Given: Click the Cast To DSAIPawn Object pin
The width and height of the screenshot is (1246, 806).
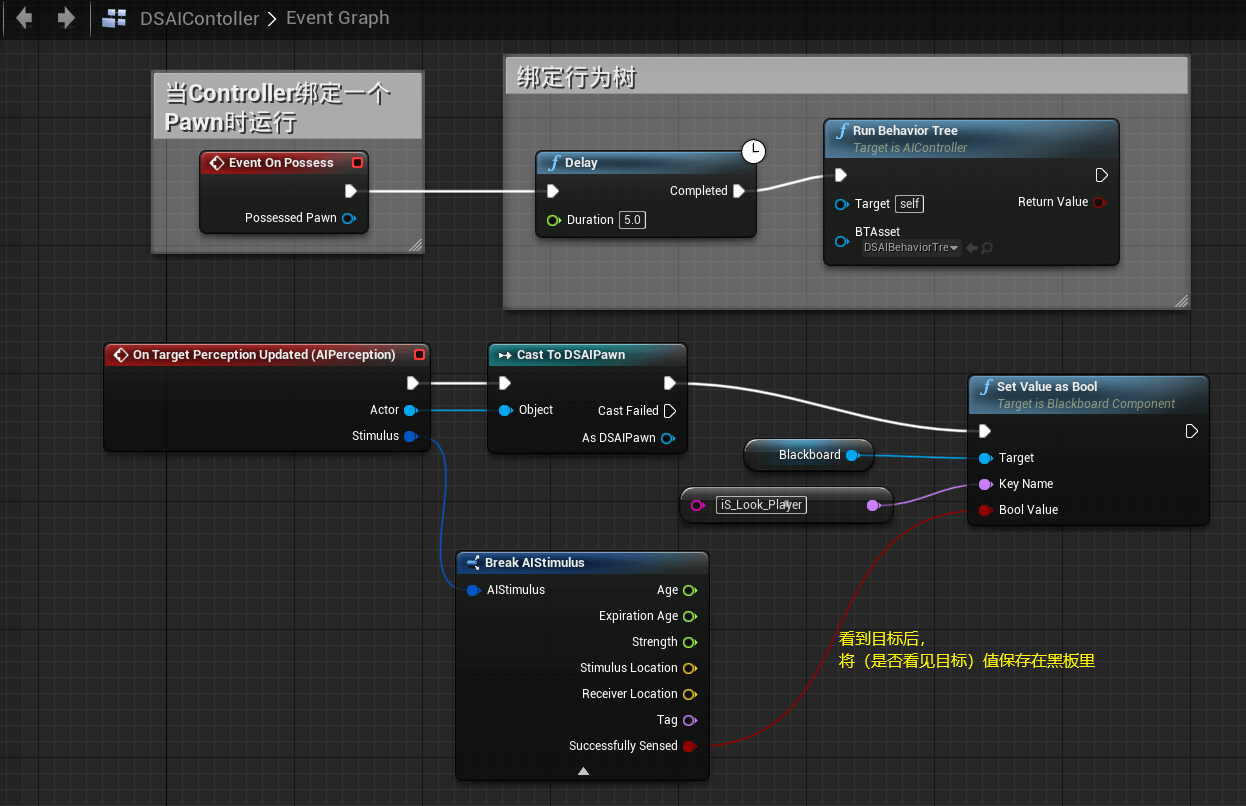Looking at the screenshot, I should 505,410.
